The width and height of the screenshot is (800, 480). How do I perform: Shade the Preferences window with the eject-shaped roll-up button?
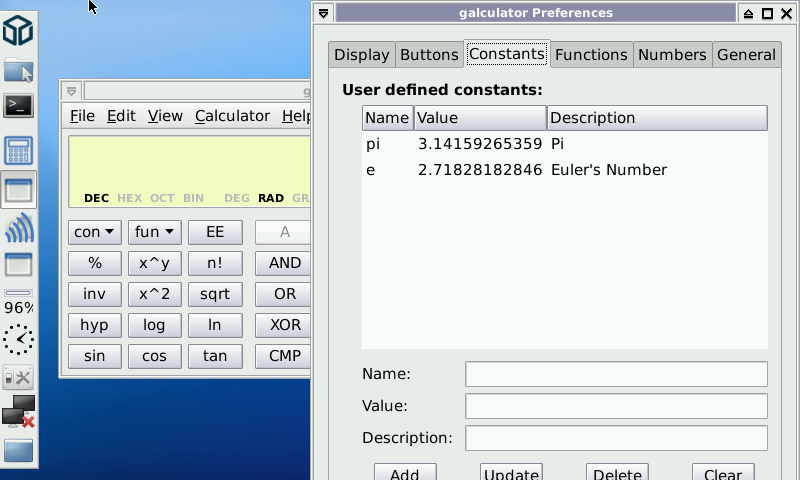[x=748, y=14]
